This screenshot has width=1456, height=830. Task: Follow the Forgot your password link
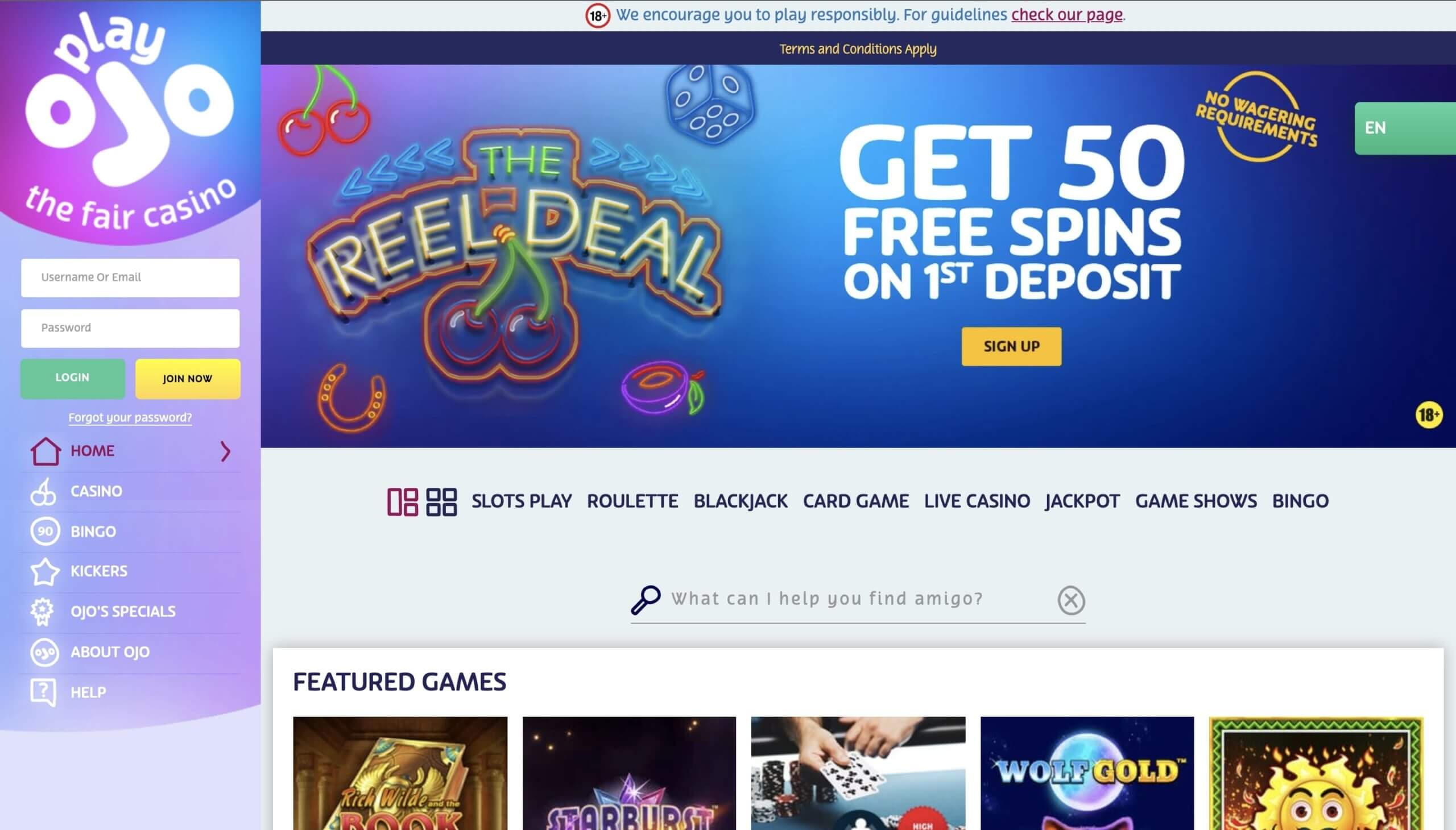[130, 418]
